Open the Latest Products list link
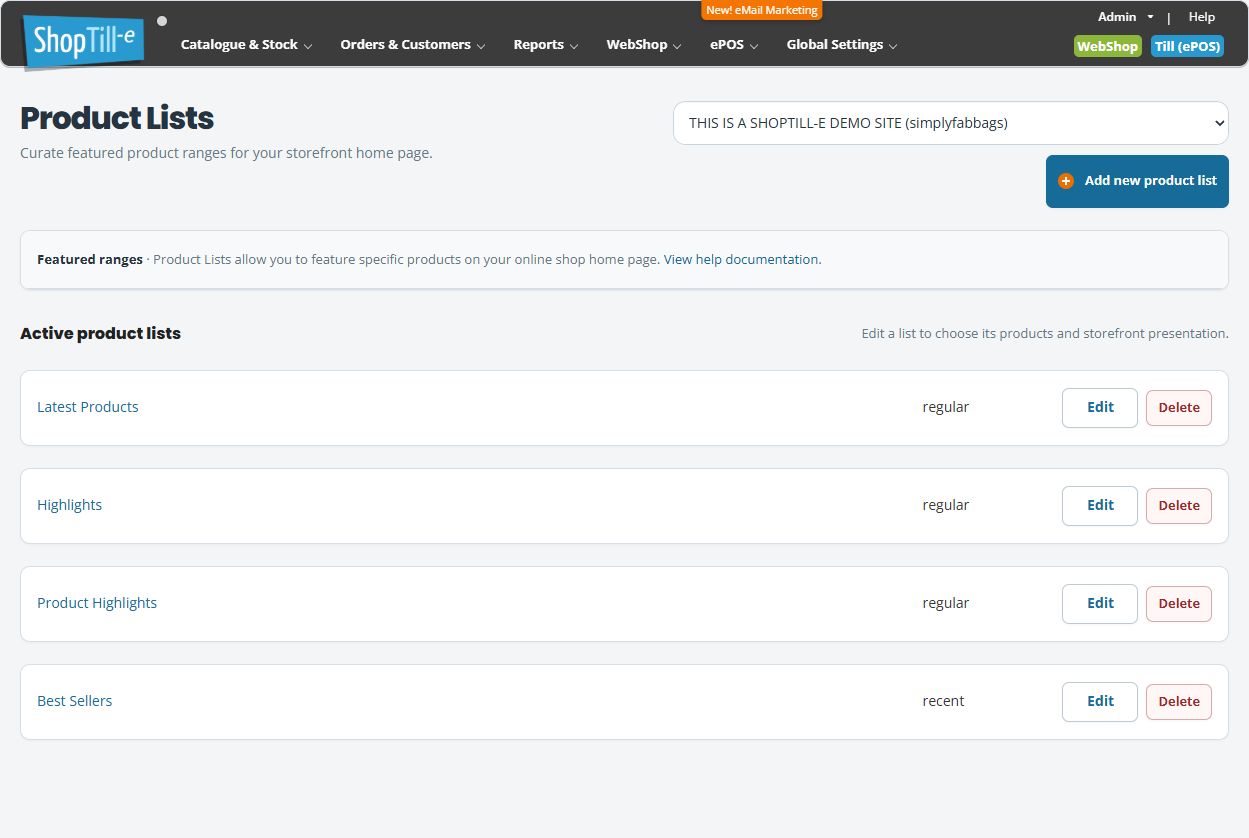This screenshot has height=838, width=1249. (88, 407)
